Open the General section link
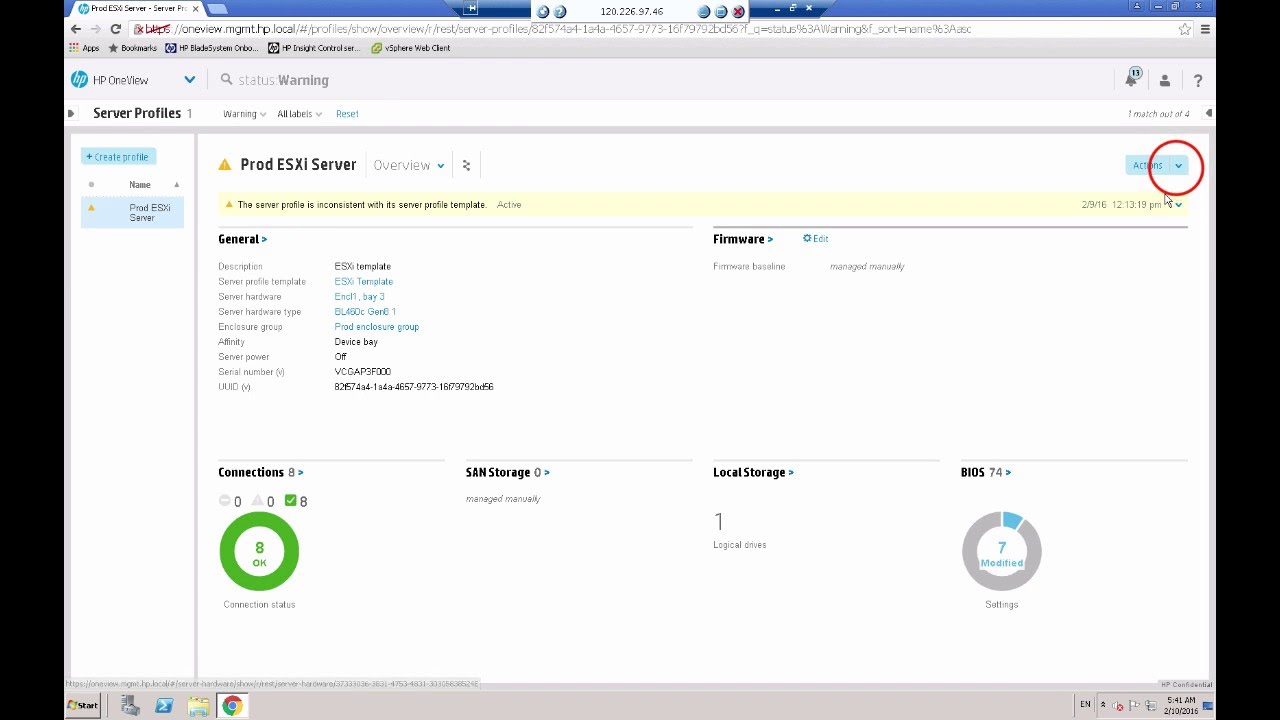 (x=242, y=239)
